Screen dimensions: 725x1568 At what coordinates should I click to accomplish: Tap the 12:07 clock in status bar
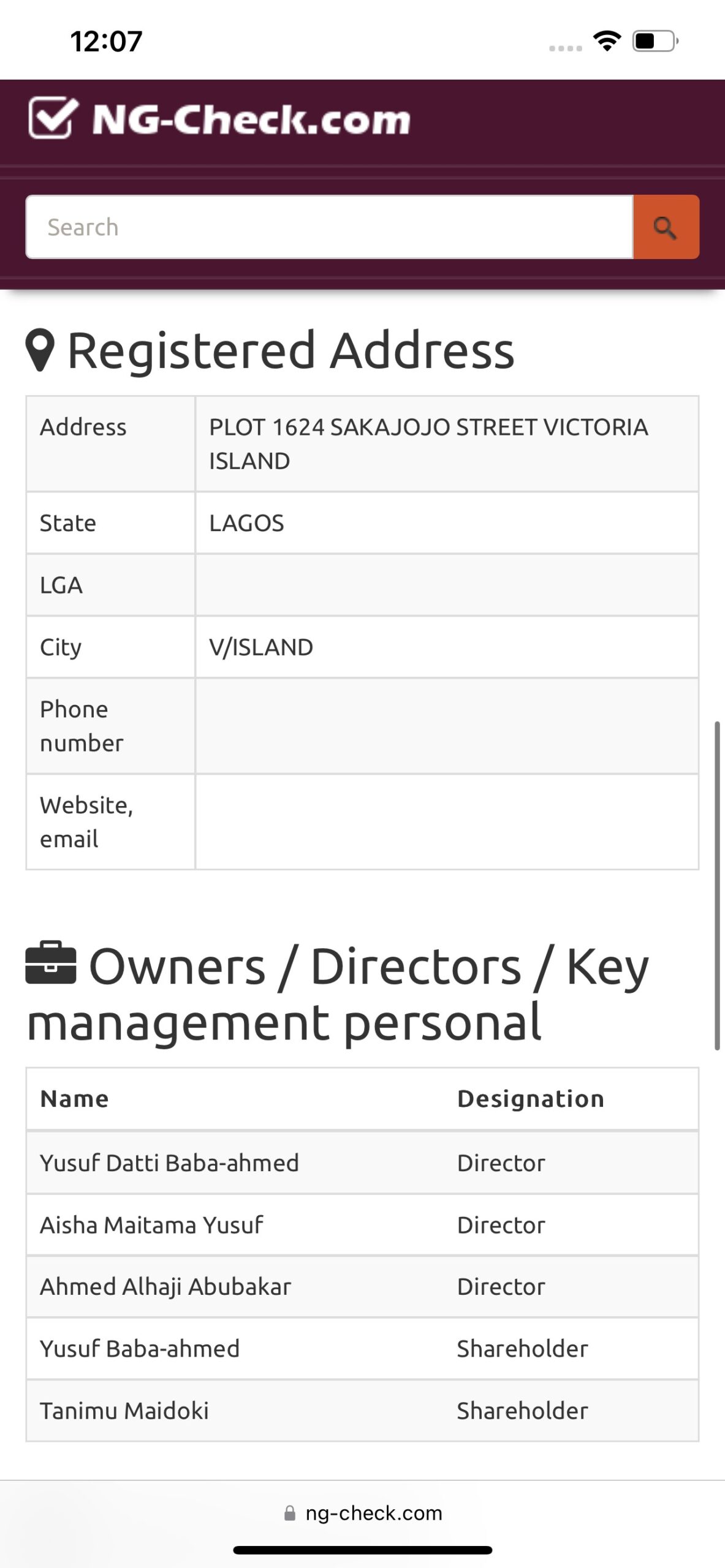pyautogui.click(x=106, y=41)
